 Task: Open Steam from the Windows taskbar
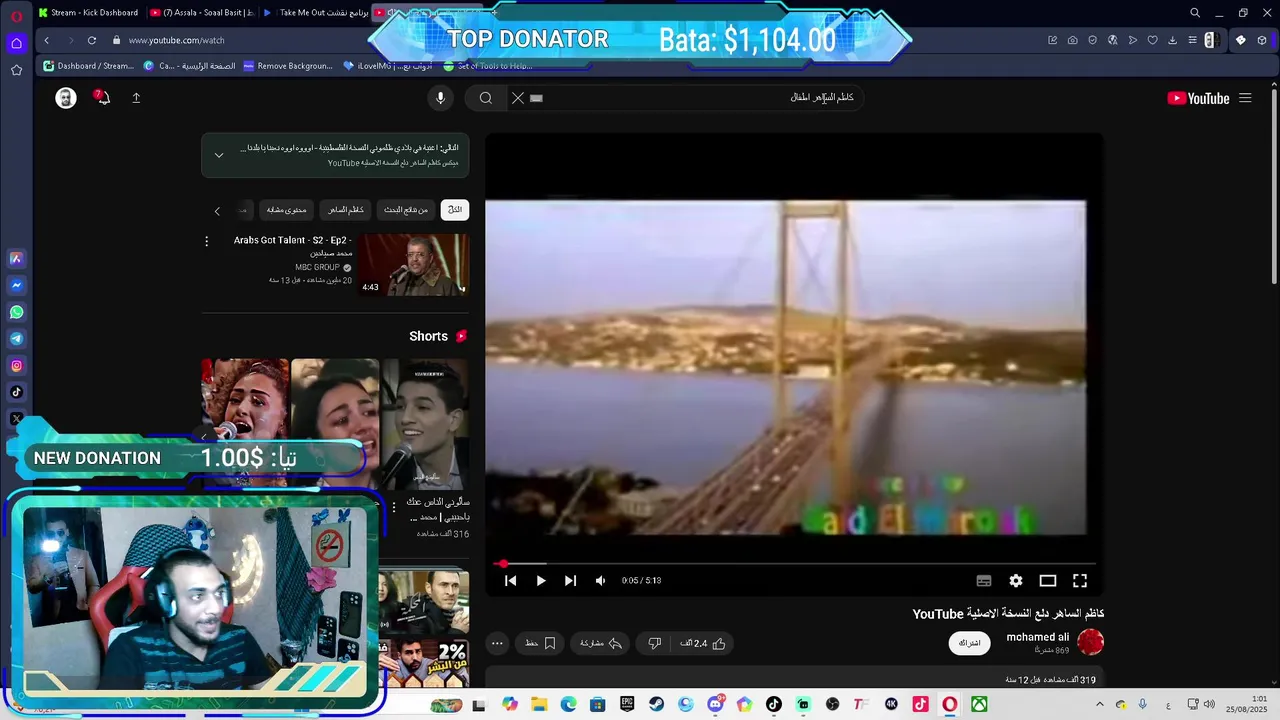(x=656, y=704)
